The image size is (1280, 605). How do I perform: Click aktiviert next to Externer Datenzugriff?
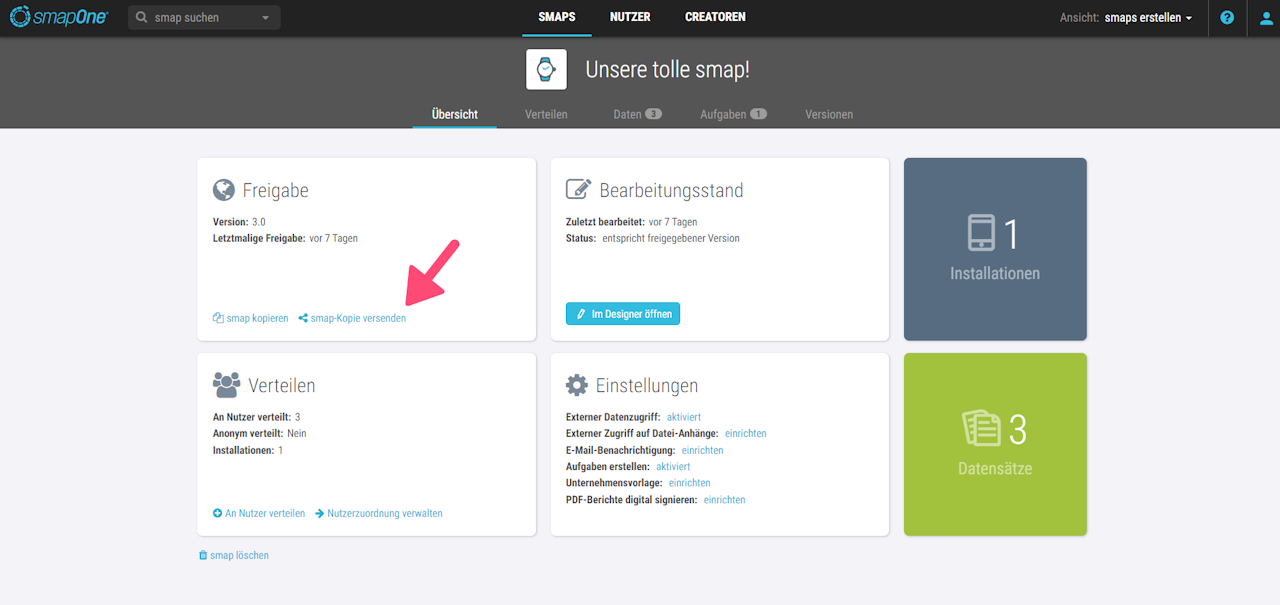point(684,417)
